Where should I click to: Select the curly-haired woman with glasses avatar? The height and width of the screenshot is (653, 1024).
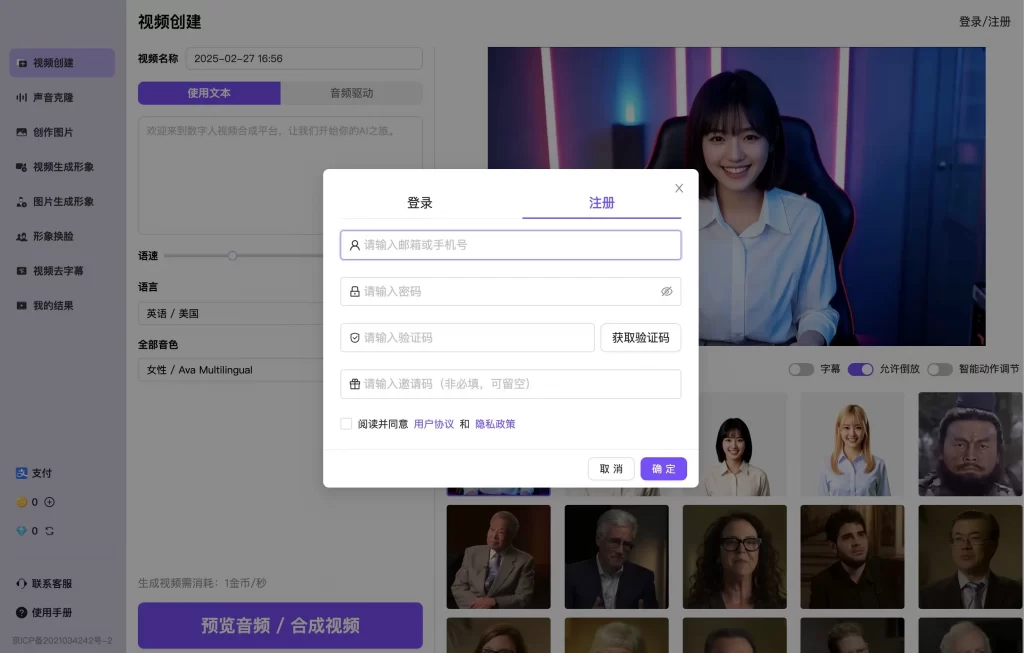[735, 557]
